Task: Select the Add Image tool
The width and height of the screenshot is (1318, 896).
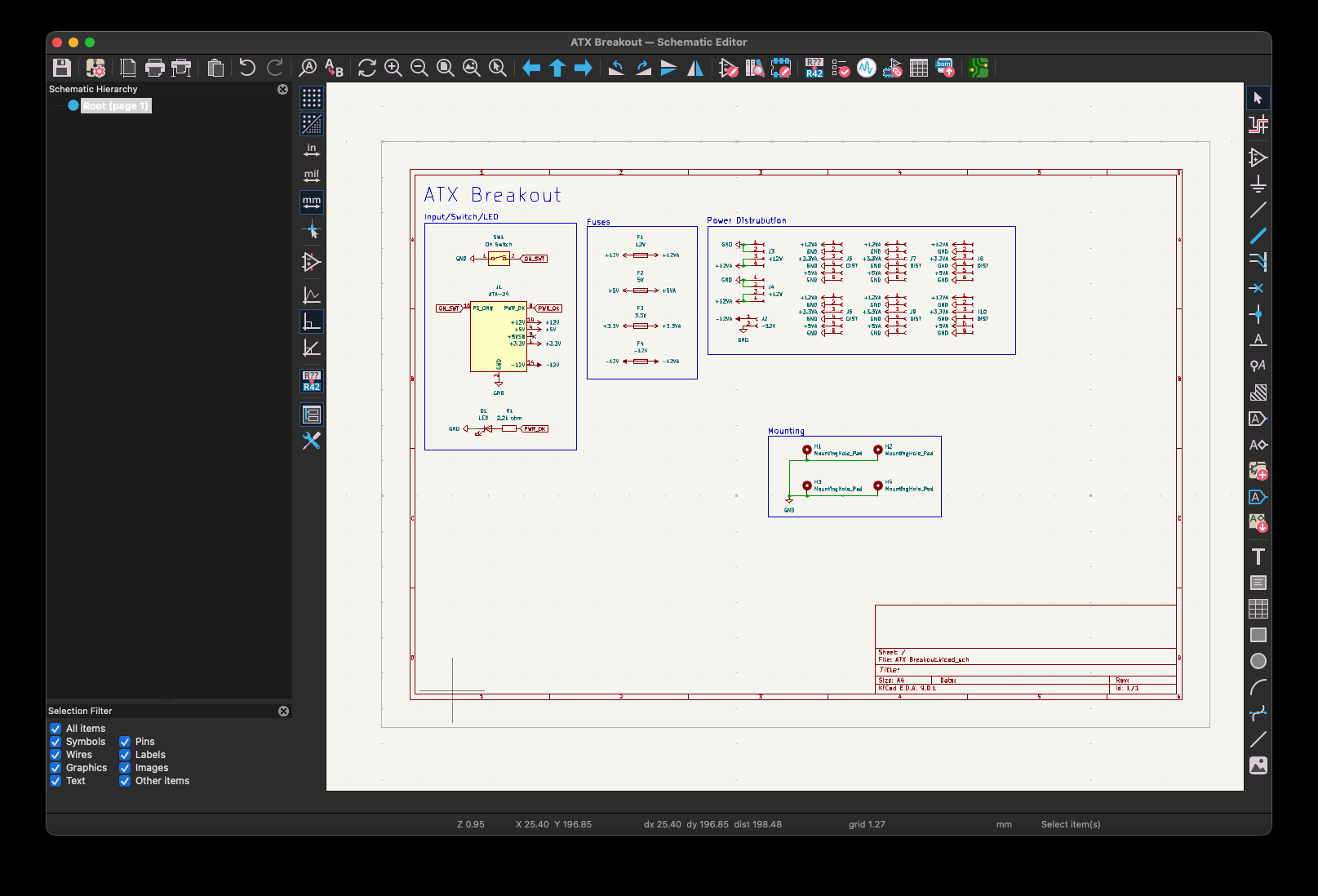Action: [x=1258, y=765]
